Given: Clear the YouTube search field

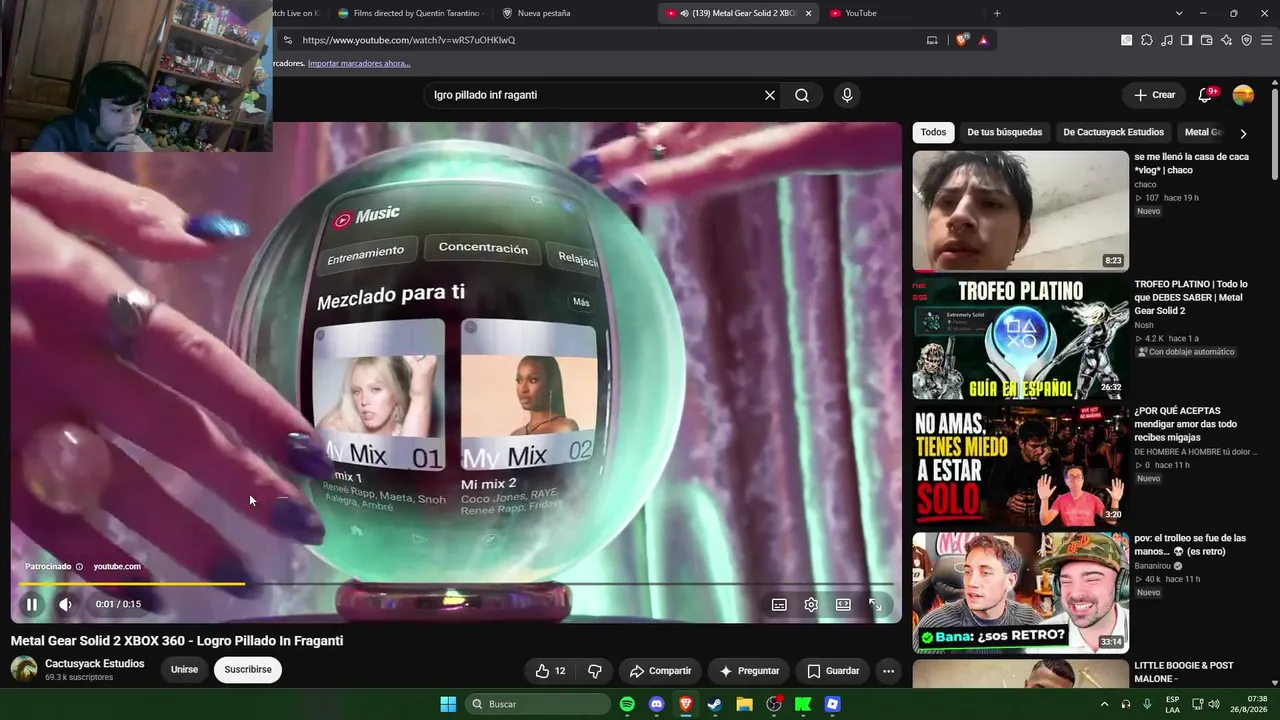Looking at the screenshot, I should point(770,95).
